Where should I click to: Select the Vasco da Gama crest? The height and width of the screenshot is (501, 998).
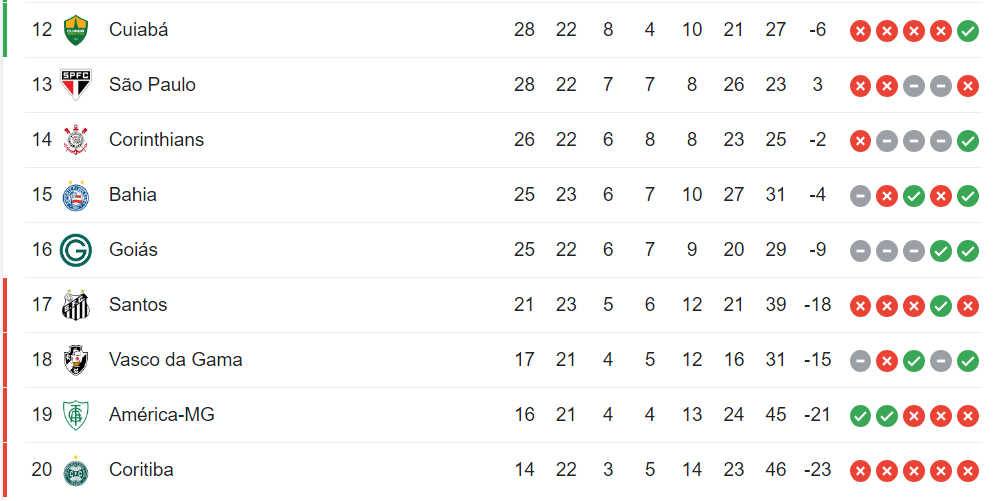(x=75, y=360)
